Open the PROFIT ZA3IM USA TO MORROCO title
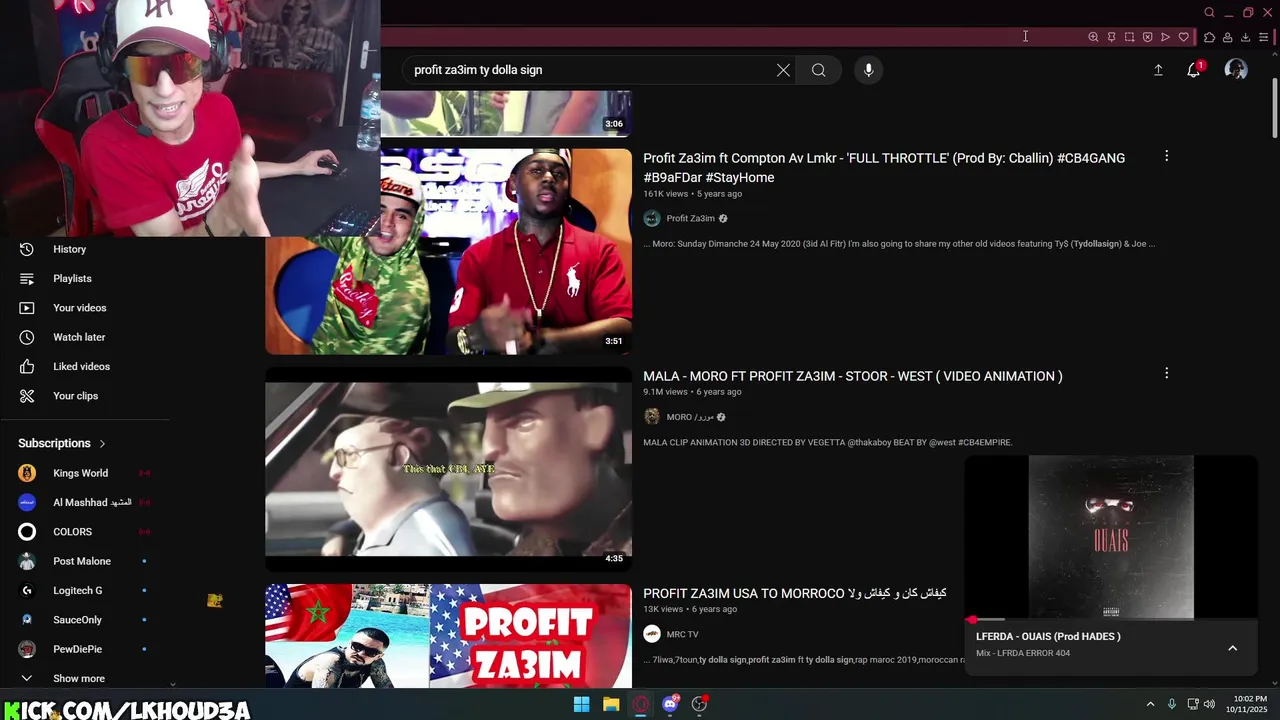 [x=794, y=594]
